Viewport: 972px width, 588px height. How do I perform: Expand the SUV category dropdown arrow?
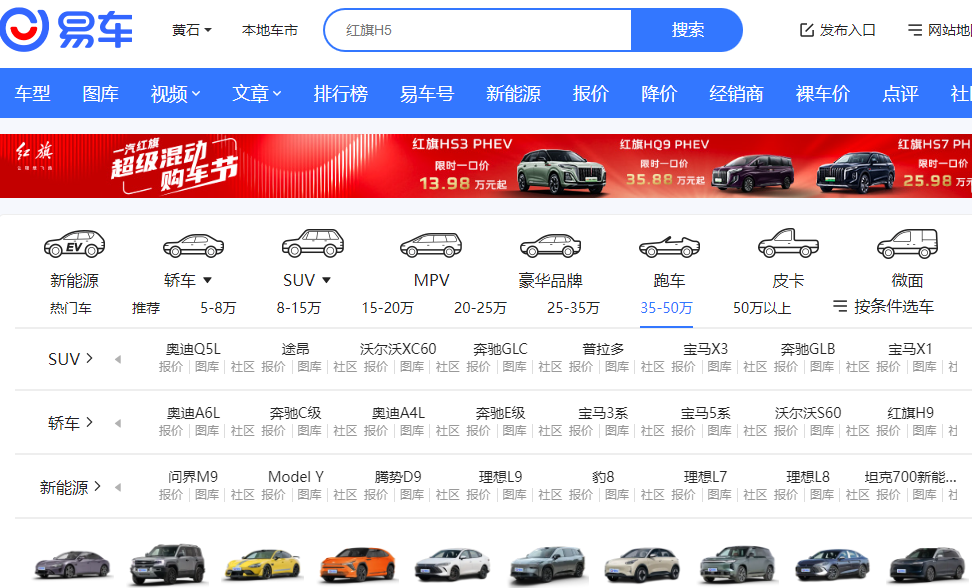coord(326,280)
